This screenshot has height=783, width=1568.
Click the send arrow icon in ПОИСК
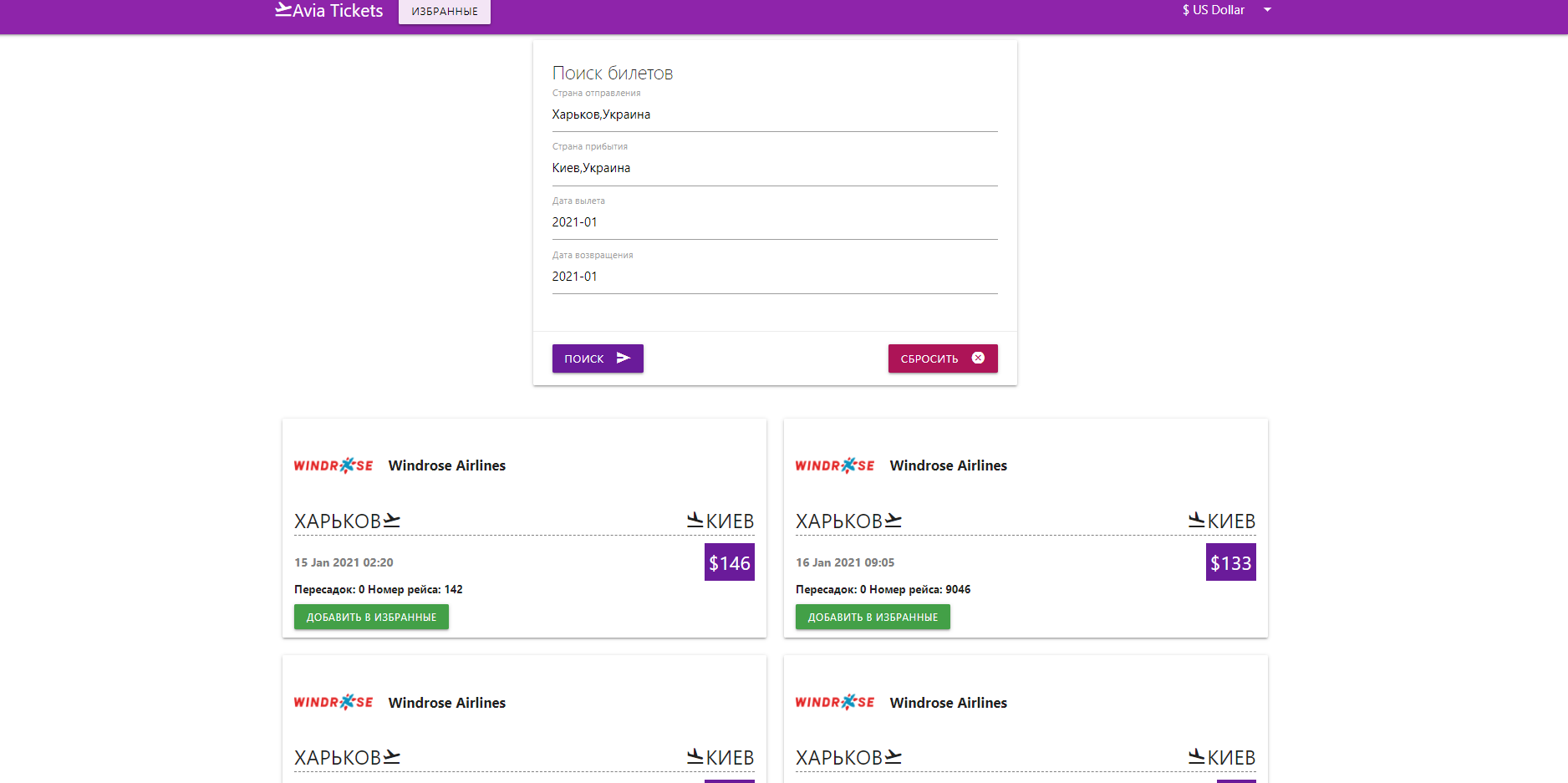pyautogui.click(x=623, y=358)
